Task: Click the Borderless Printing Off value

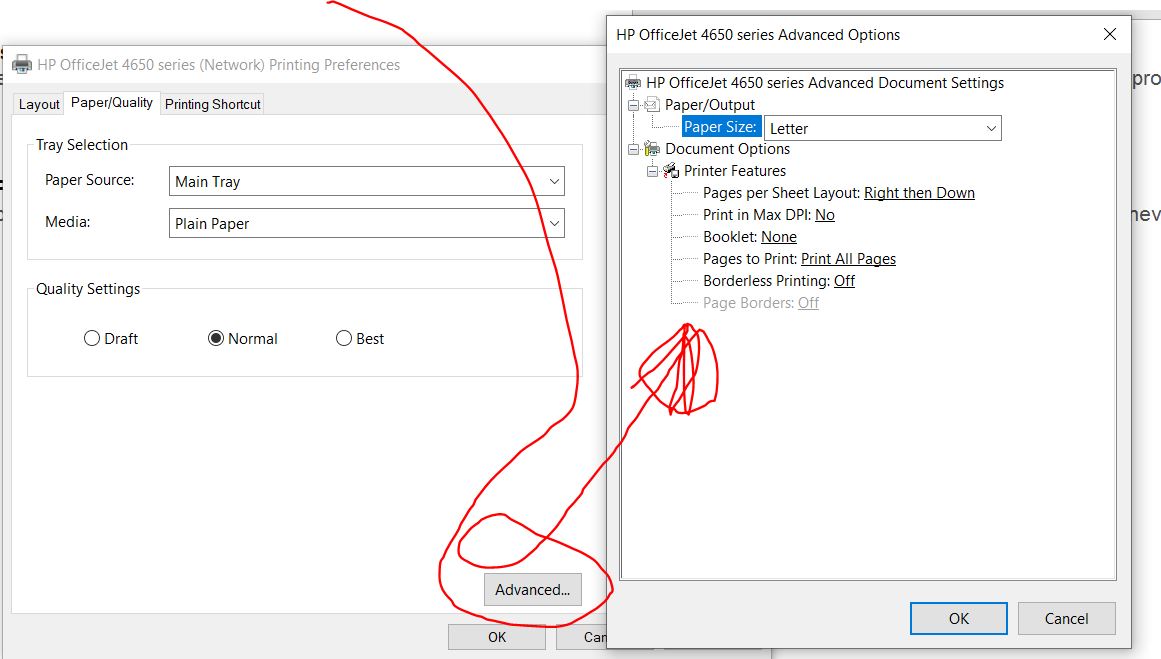Action: coord(844,281)
